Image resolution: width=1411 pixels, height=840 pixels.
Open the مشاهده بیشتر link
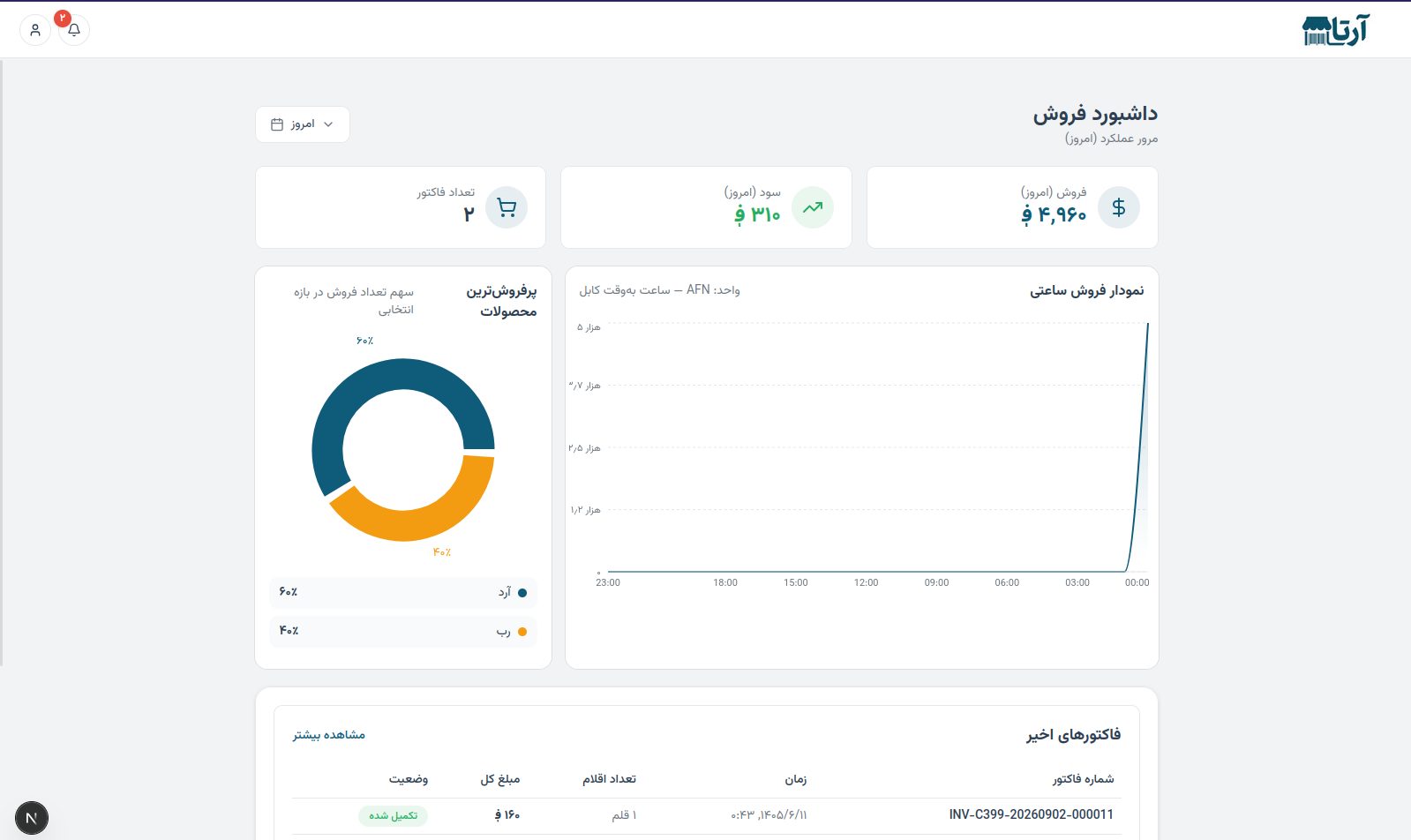coord(329,735)
